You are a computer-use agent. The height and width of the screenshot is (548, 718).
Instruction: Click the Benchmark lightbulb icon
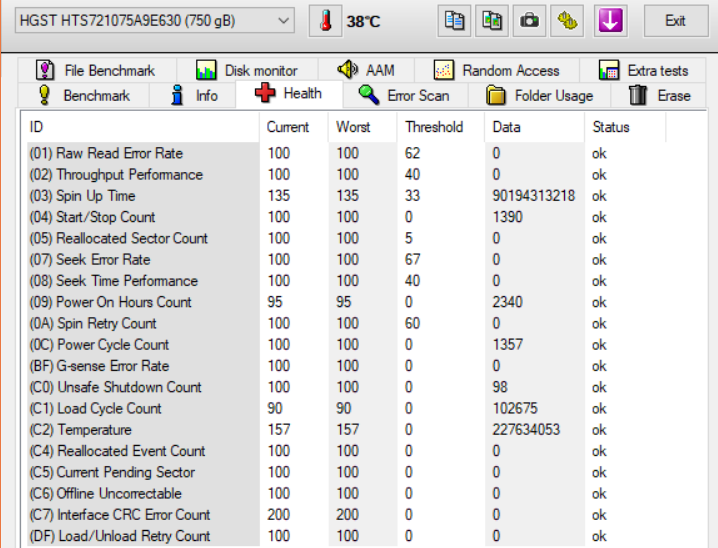click(44, 95)
